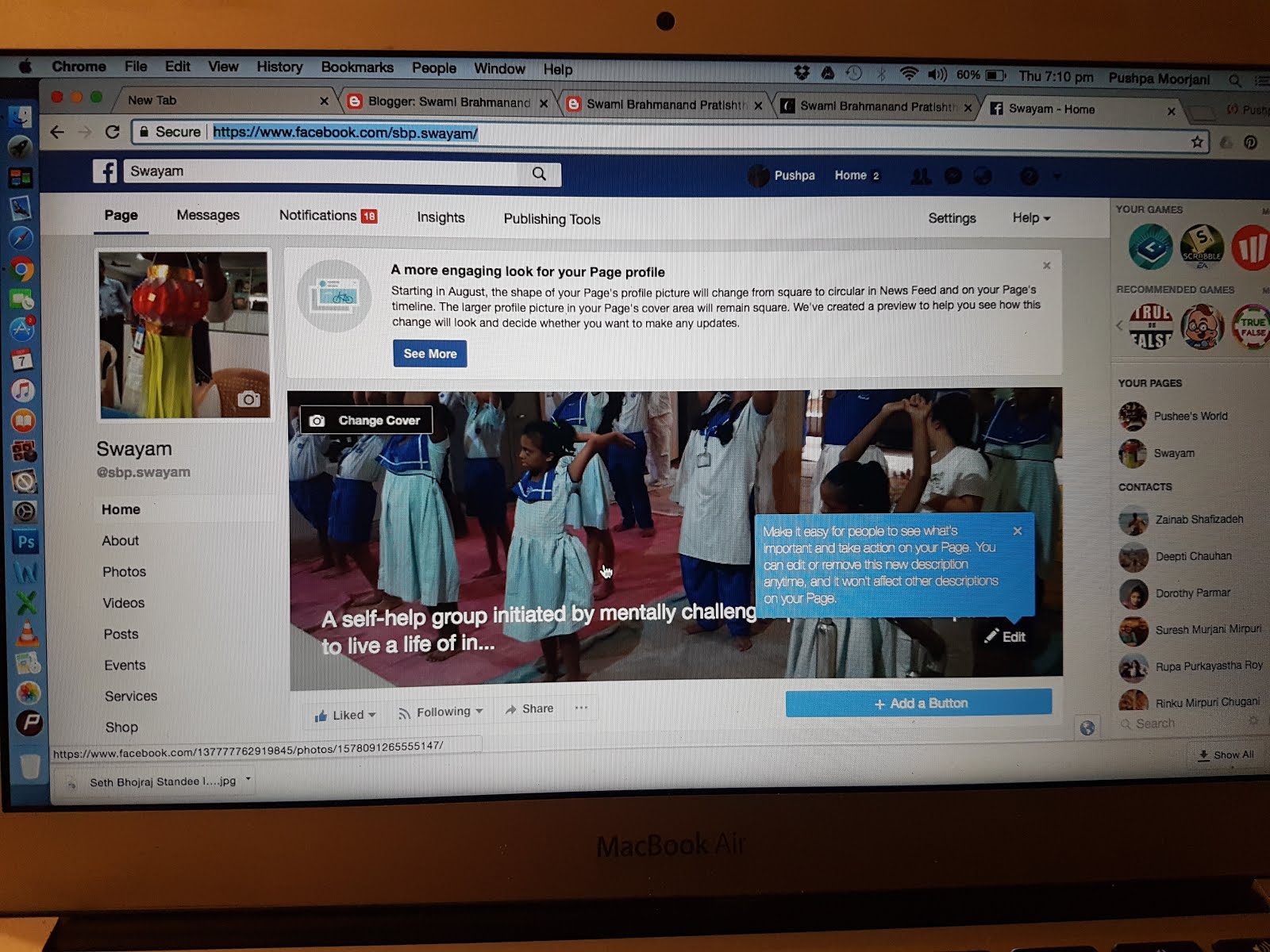Close the blue description tooltip
Screen dimensions: 1270x952
point(1018,531)
